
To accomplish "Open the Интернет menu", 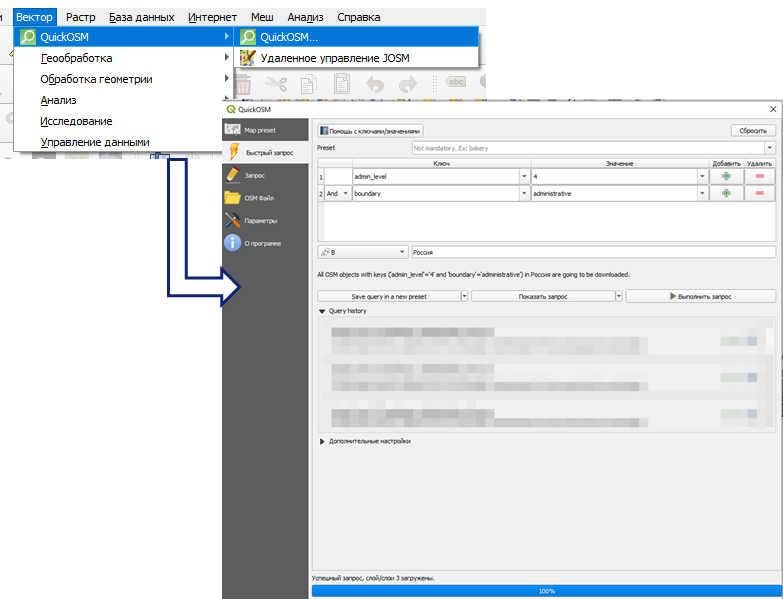I will [212, 17].
